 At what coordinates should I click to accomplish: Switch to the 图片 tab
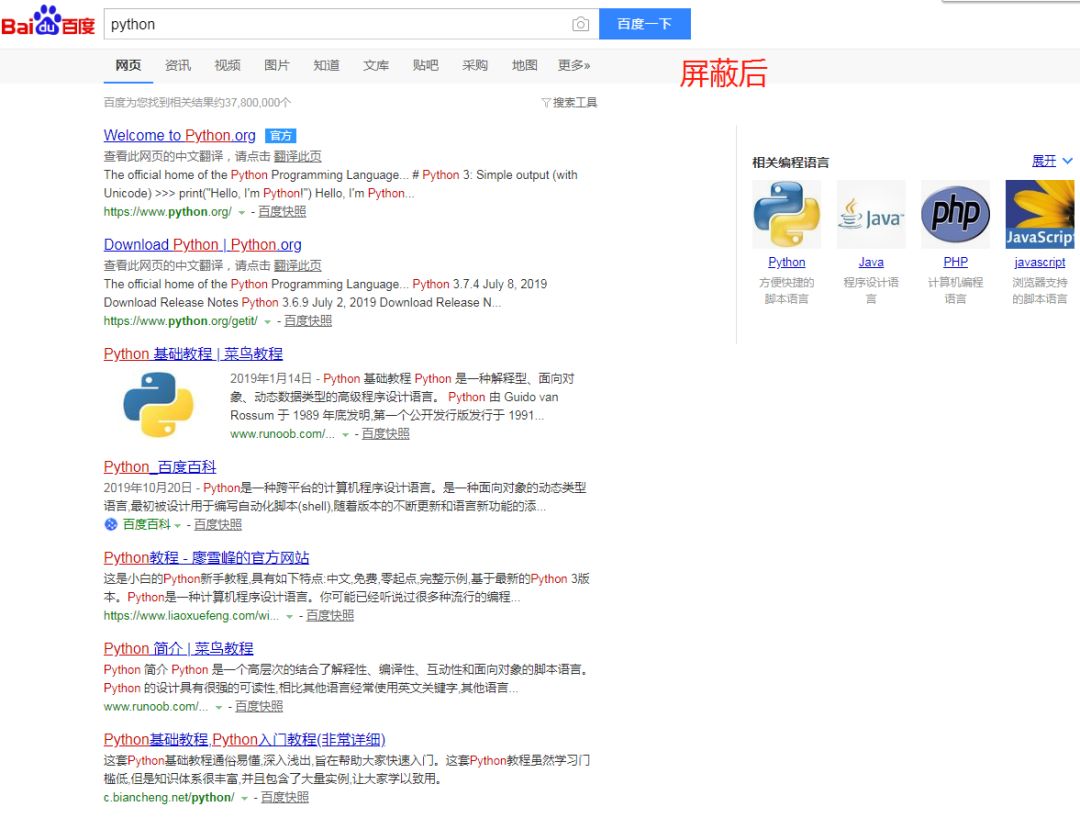(x=277, y=65)
